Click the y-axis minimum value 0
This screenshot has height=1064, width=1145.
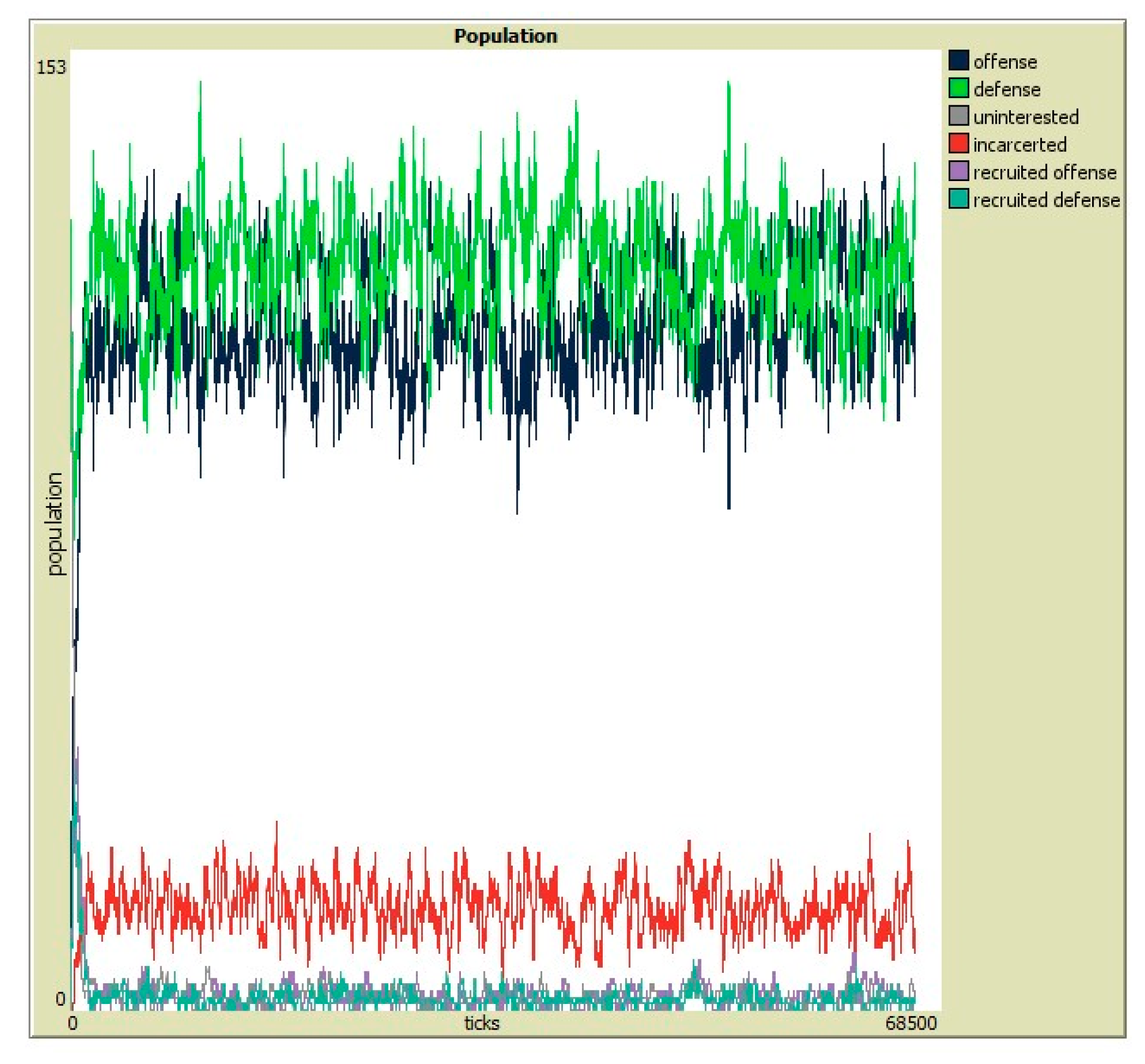61,999
